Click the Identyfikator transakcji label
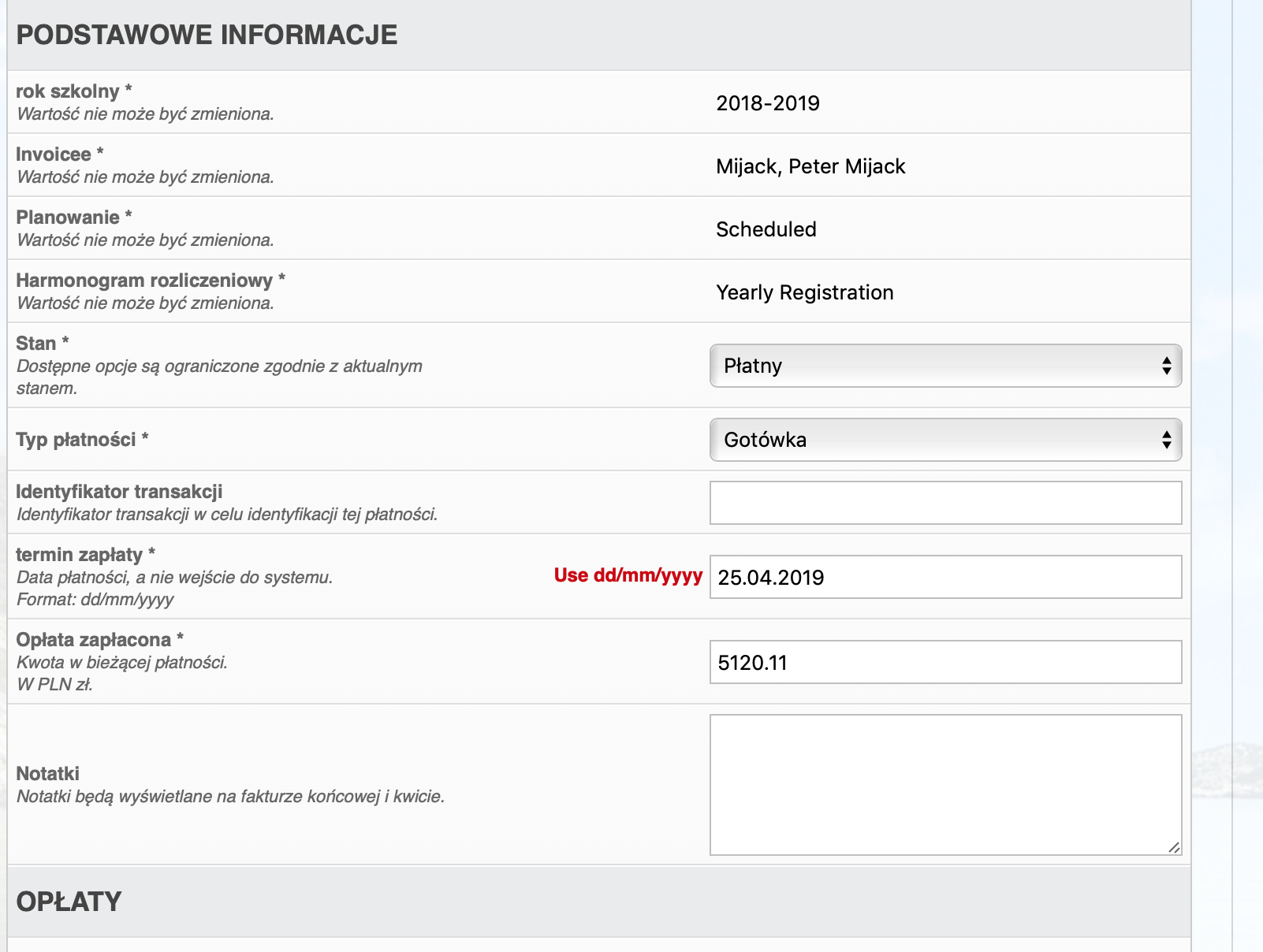This screenshot has height=952, width=1263. coord(119,492)
